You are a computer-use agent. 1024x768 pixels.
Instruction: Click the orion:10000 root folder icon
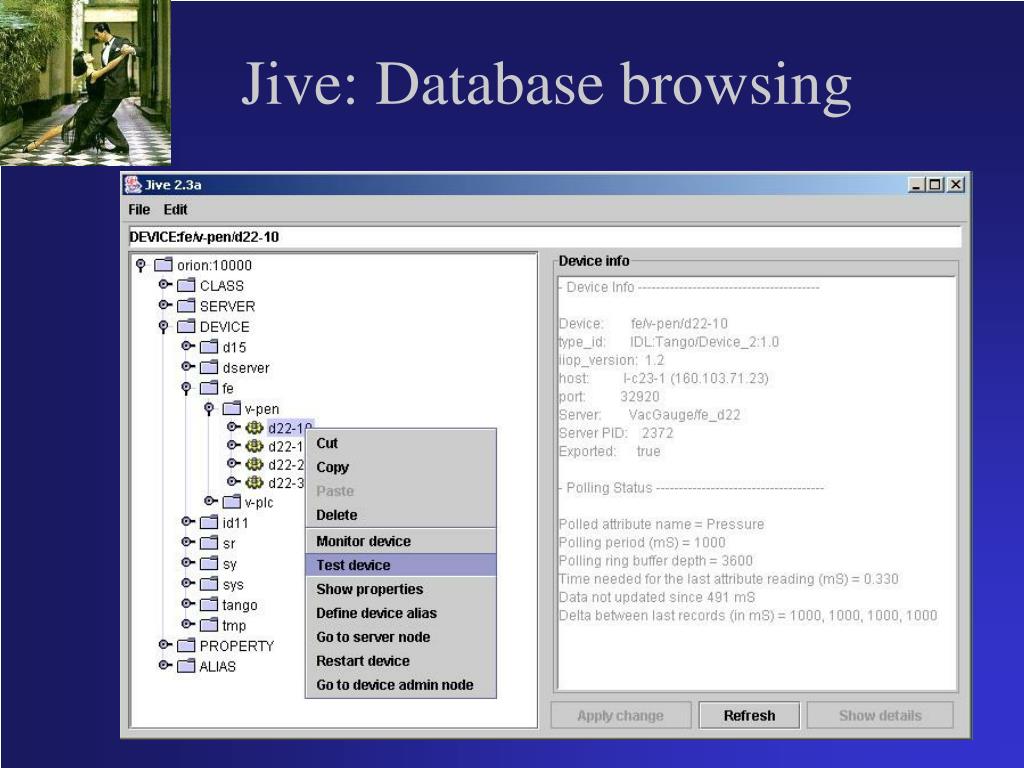point(163,264)
